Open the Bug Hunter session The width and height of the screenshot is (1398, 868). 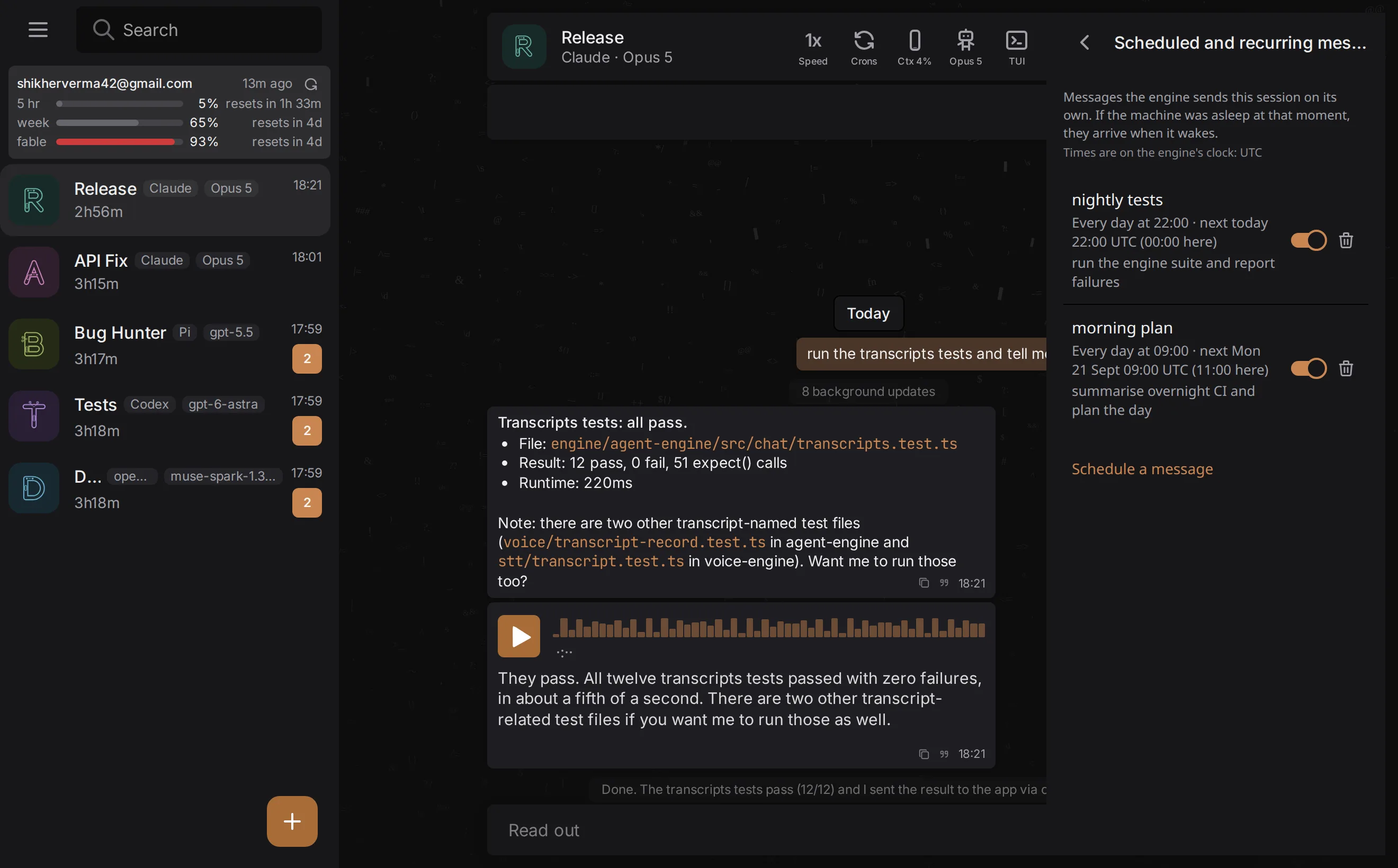coord(165,344)
